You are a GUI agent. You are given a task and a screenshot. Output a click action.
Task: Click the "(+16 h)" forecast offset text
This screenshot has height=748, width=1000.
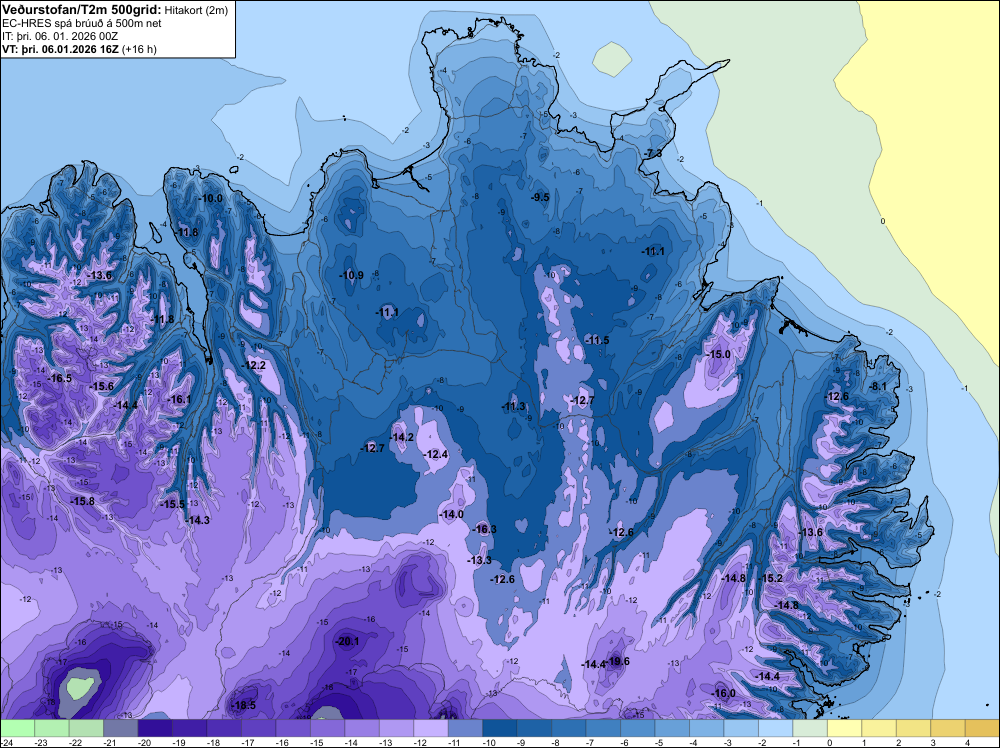(x=139, y=49)
